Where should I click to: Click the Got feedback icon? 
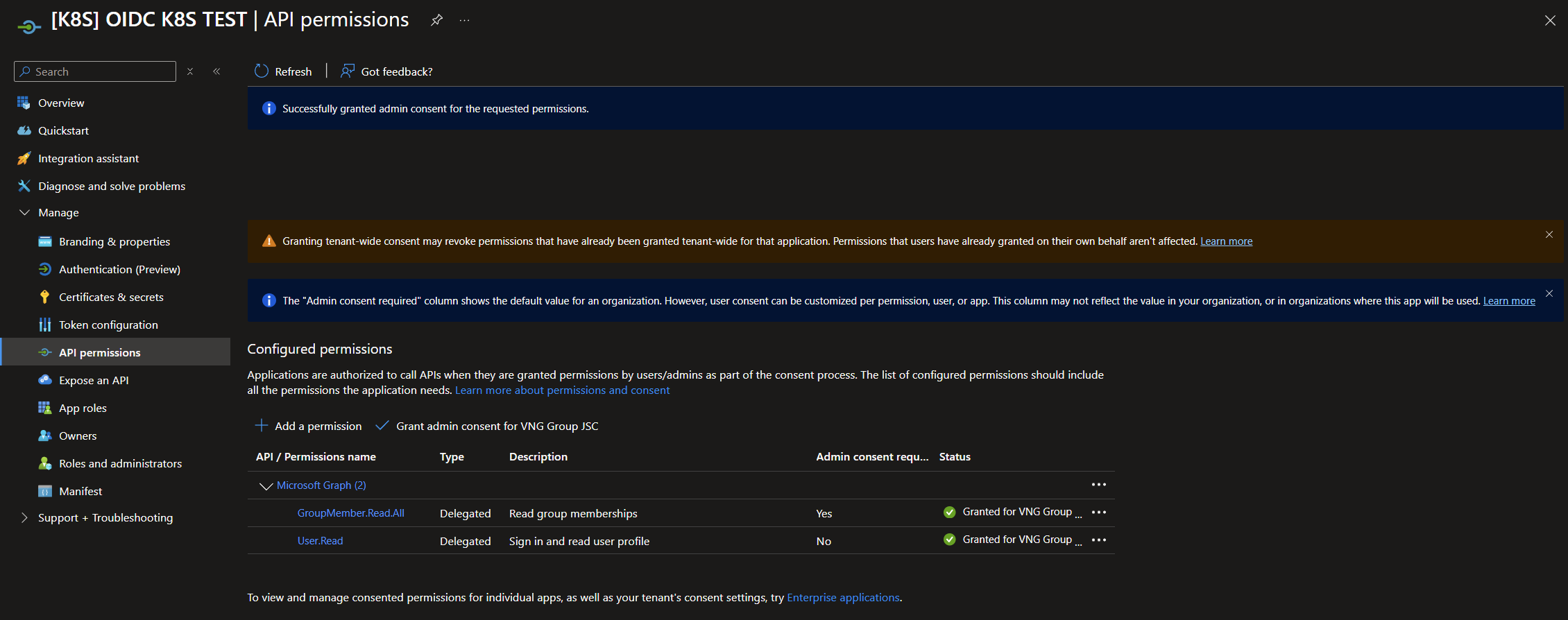coord(348,71)
